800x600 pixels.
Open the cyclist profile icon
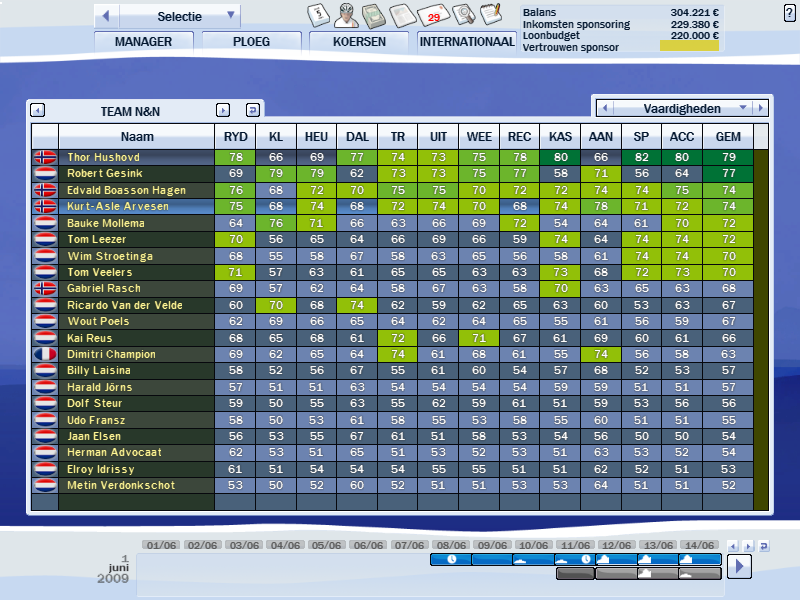tap(346, 14)
